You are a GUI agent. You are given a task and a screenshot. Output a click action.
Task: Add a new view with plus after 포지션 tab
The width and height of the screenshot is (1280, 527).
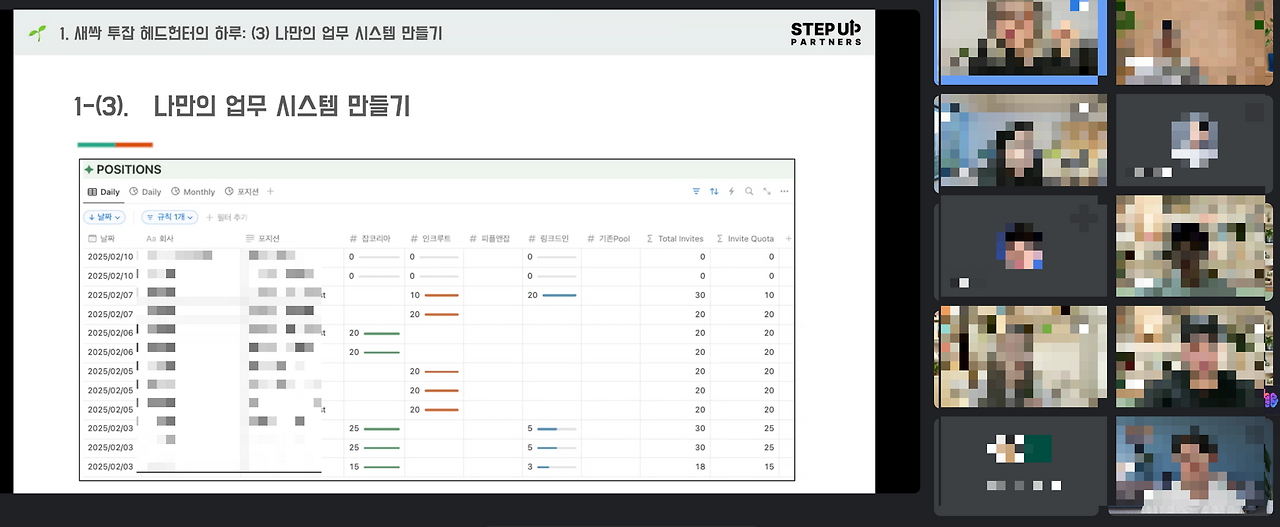[x=270, y=192]
